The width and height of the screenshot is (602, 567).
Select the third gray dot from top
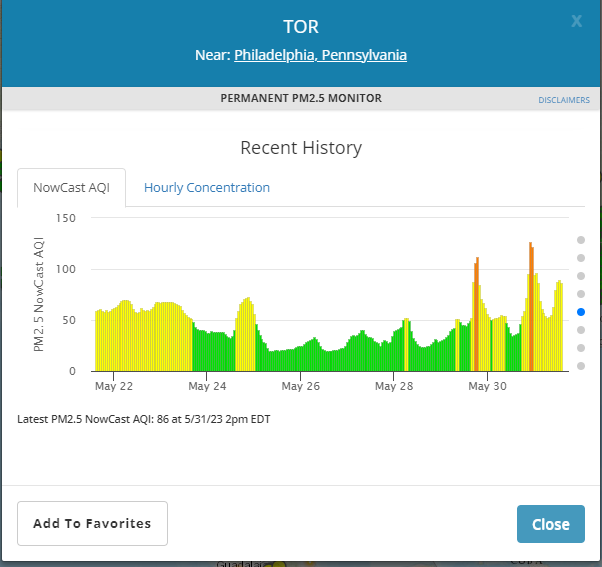(x=581, y=276)
